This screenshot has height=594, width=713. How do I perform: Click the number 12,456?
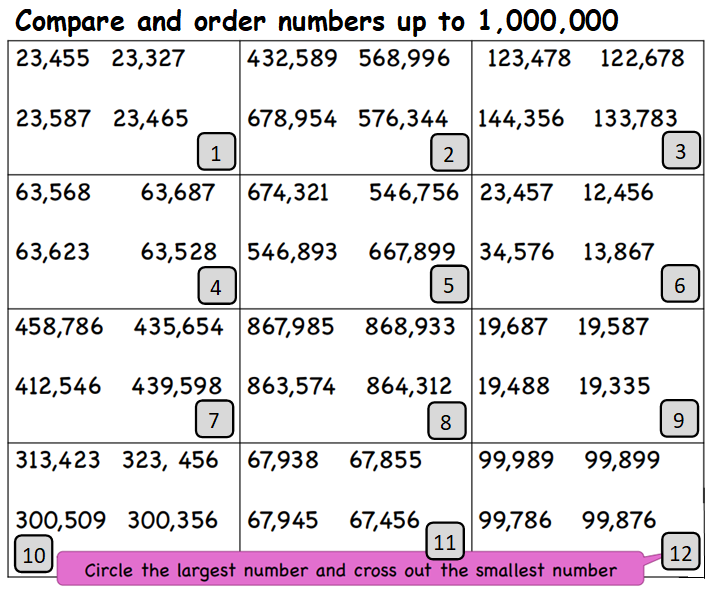point(618,192)
